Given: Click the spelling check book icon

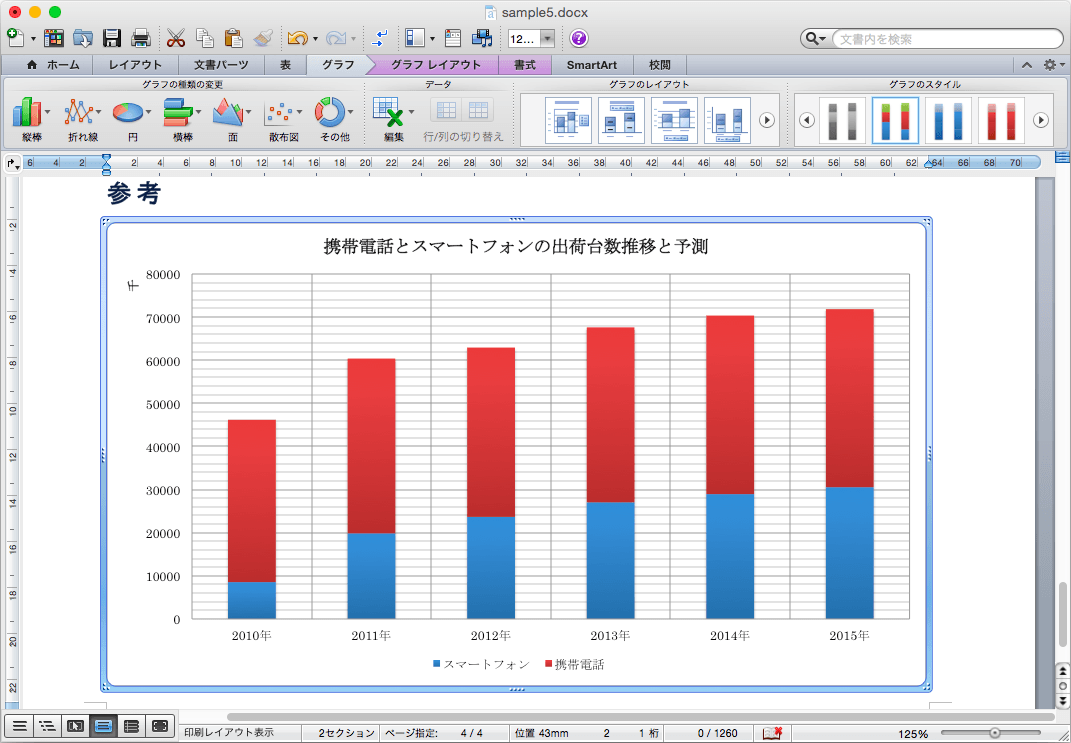Looking at the screenshot, I should point(772,733).
